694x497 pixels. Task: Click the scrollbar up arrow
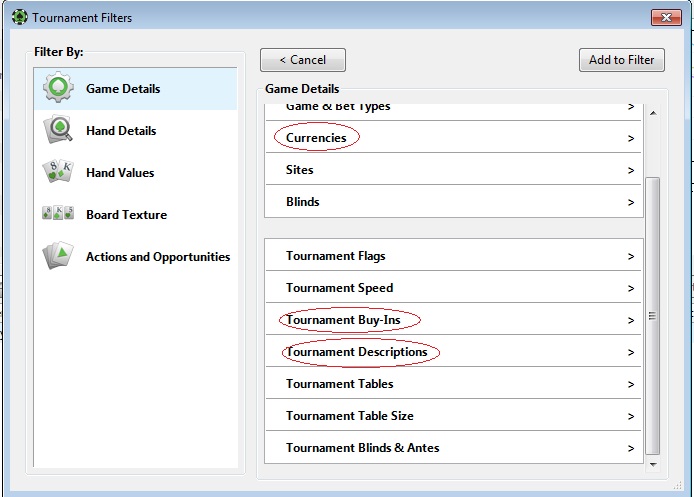click(653, 113)
